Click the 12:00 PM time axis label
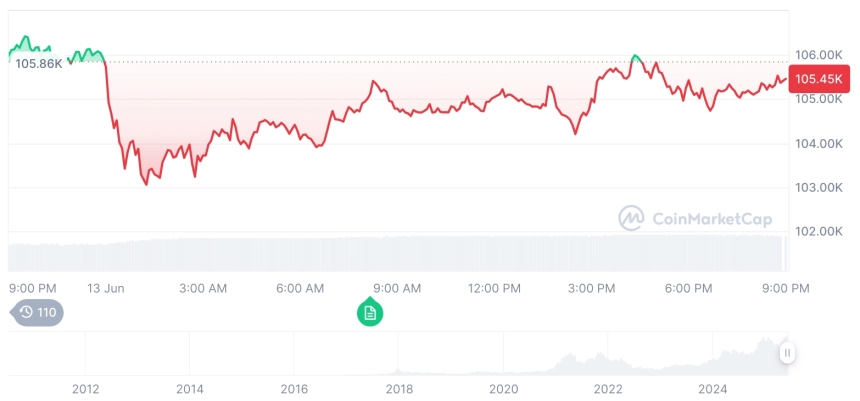This screenshot has width=860, height=401. 494,288
